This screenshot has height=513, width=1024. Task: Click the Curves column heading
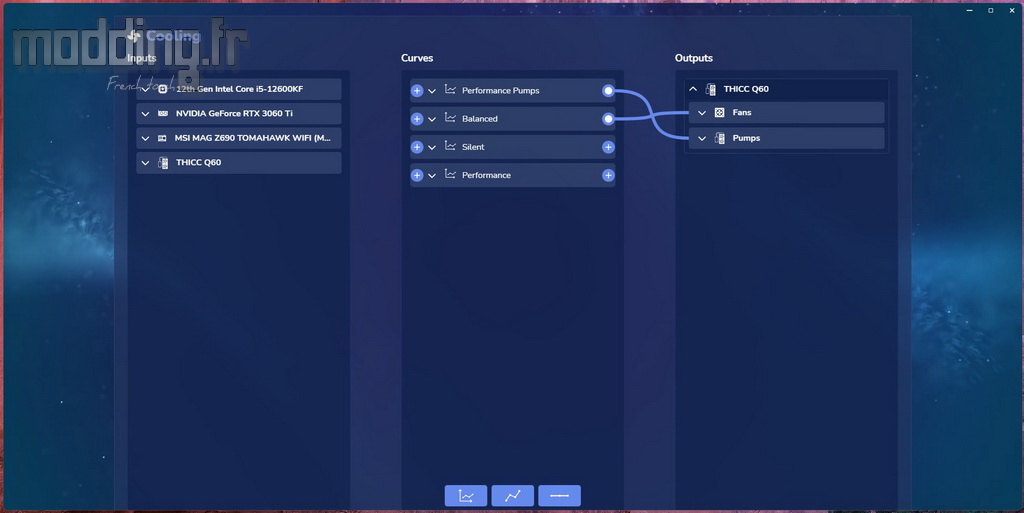417,58
